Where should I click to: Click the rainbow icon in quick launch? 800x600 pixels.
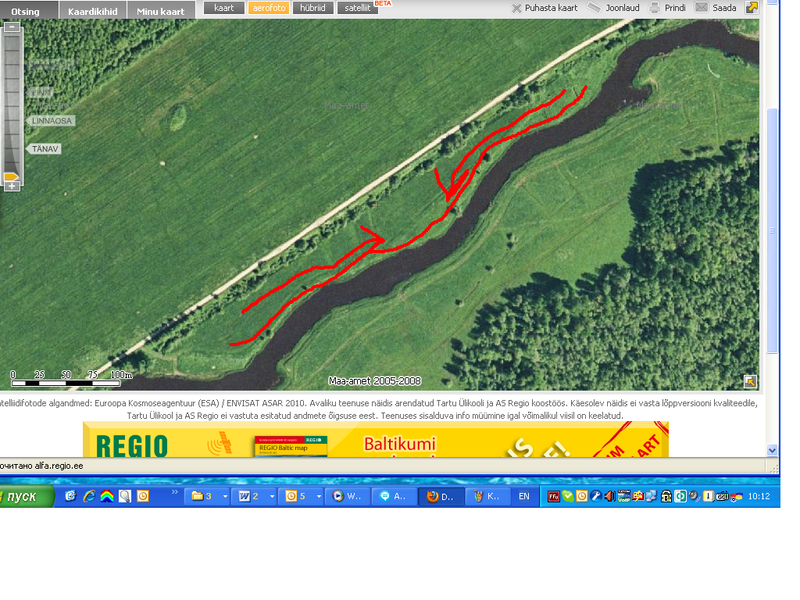pyautogui.click(x=107, y=496)
